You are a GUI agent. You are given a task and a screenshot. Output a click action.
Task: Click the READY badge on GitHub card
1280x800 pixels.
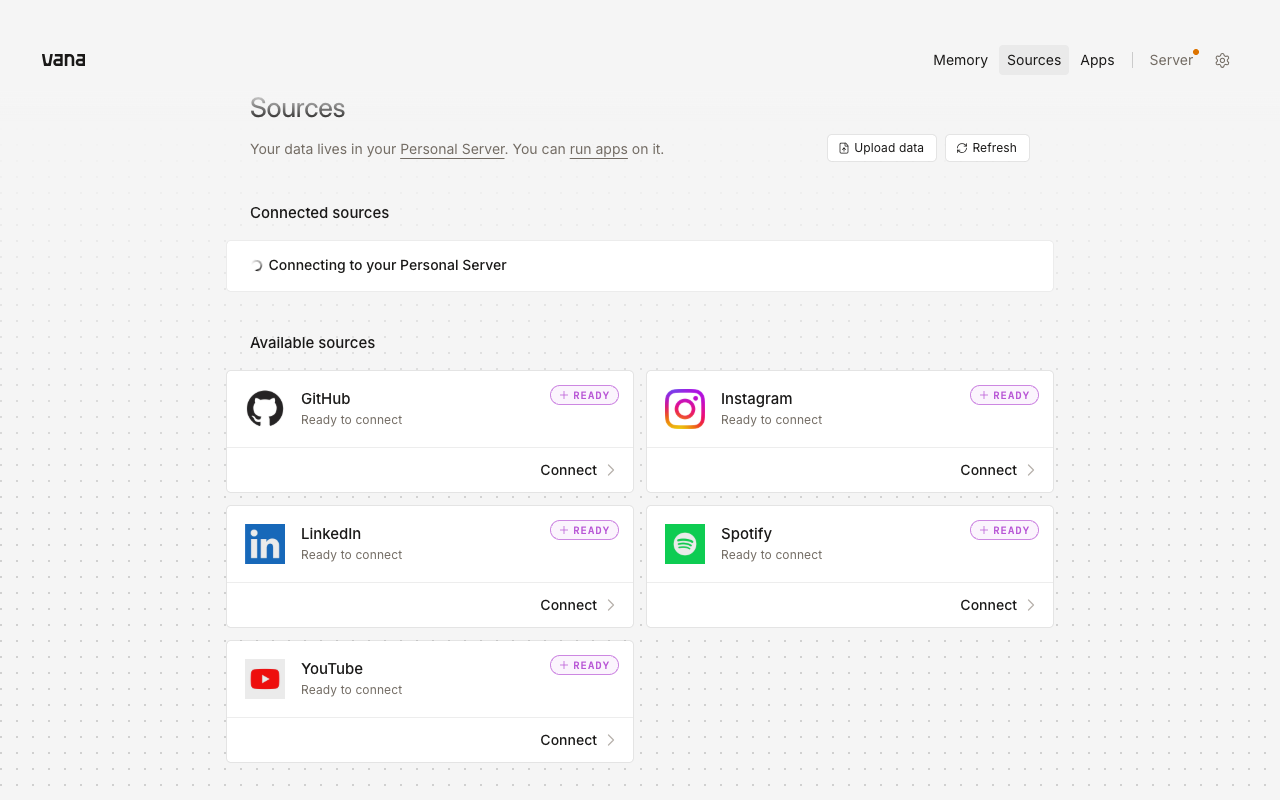[x=584, y=395]
